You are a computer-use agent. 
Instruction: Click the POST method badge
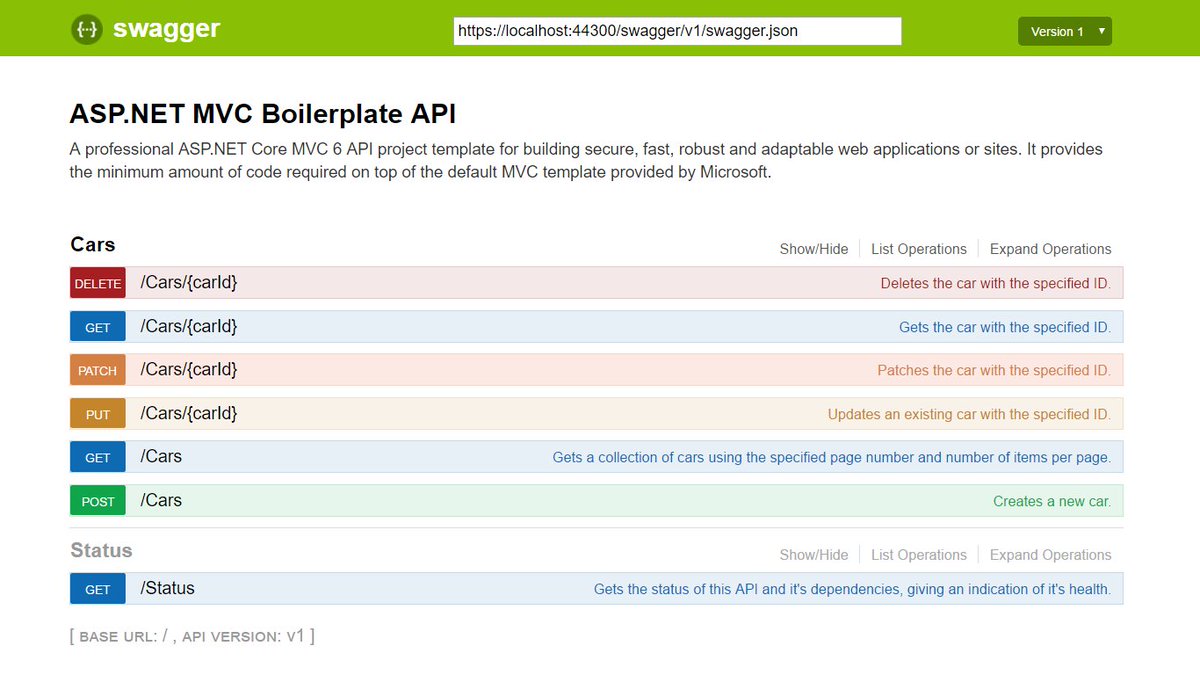pos(98,501)
